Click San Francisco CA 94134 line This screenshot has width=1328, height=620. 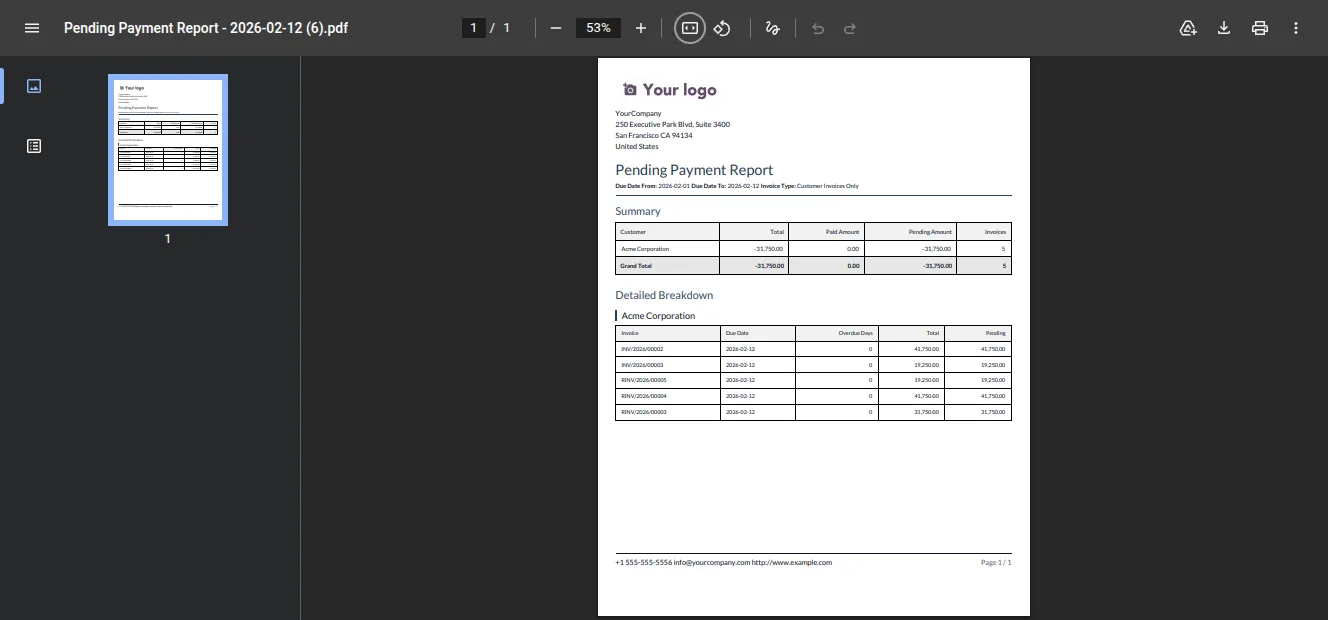click(654, 135)
